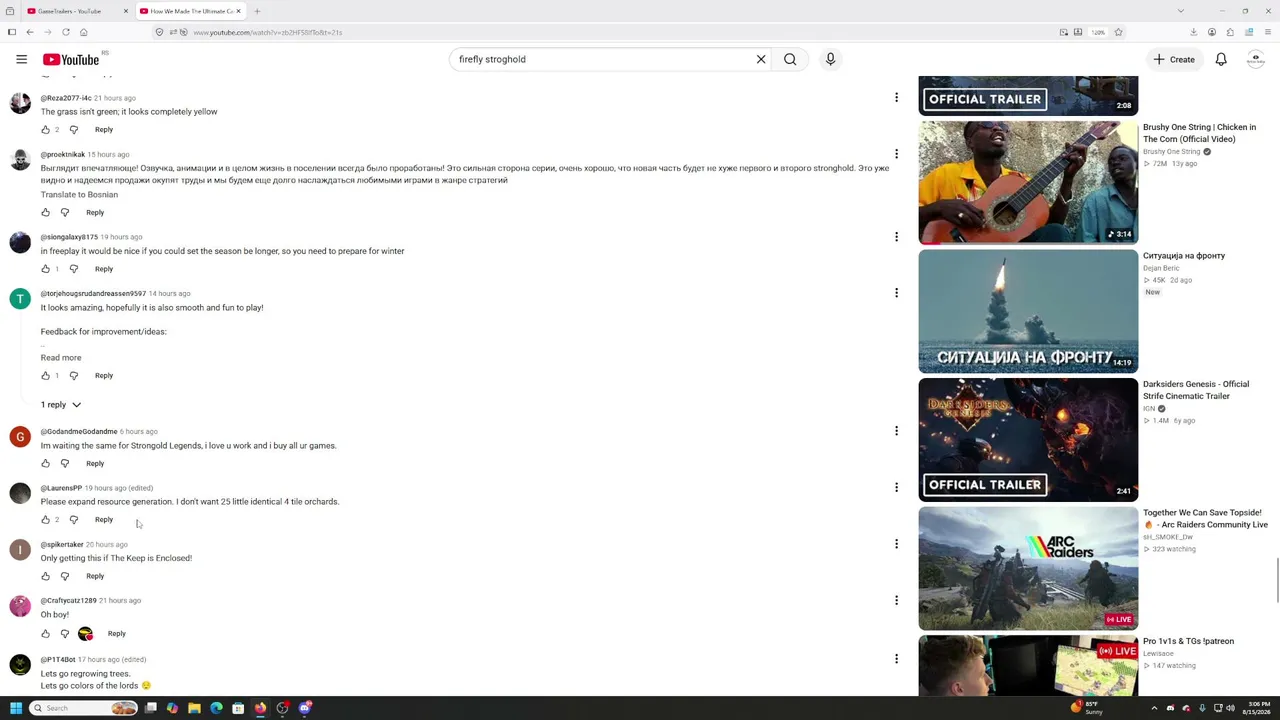Screen dimensions: 1280x720
Task: Open weather widget showing 85°F Sunny
Action: [x=1086, y=708]
